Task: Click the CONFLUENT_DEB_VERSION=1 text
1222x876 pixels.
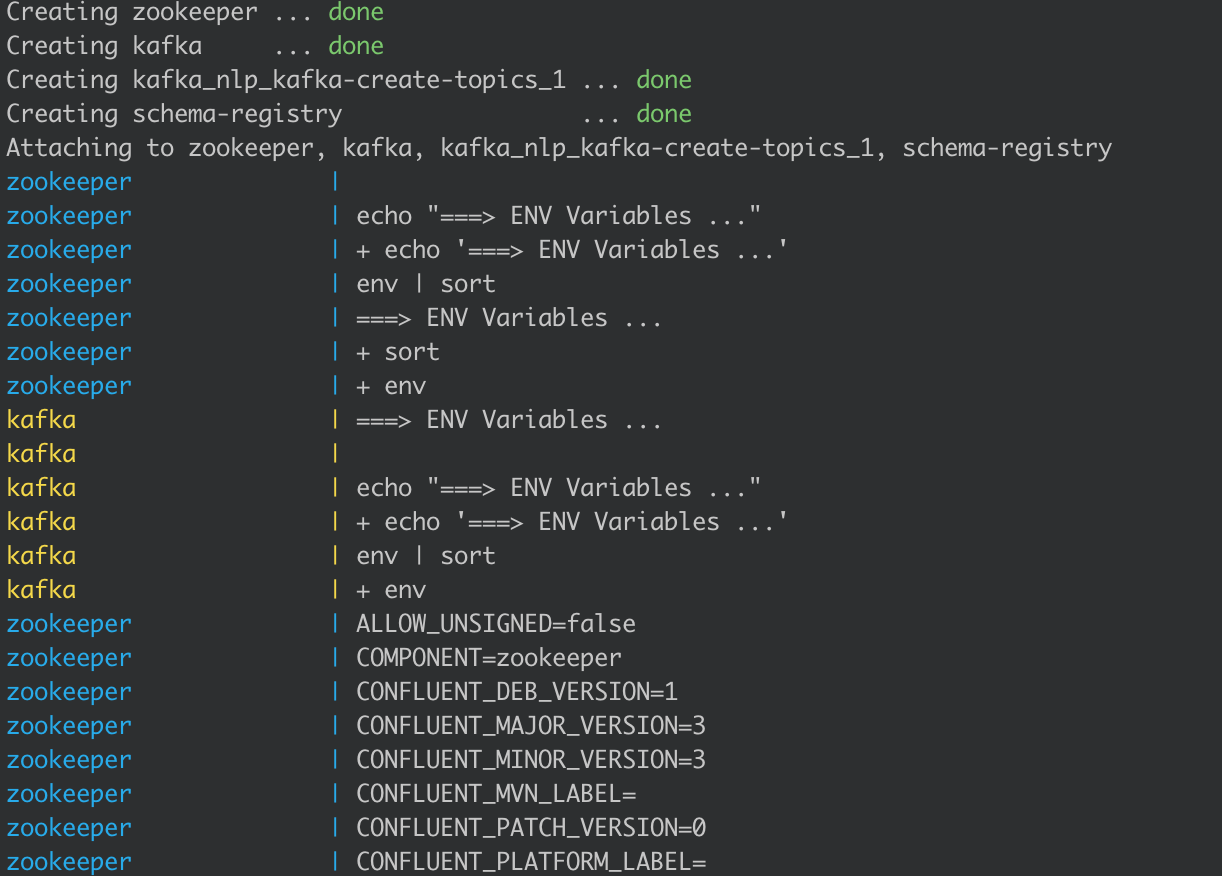Action: [517, 692]
